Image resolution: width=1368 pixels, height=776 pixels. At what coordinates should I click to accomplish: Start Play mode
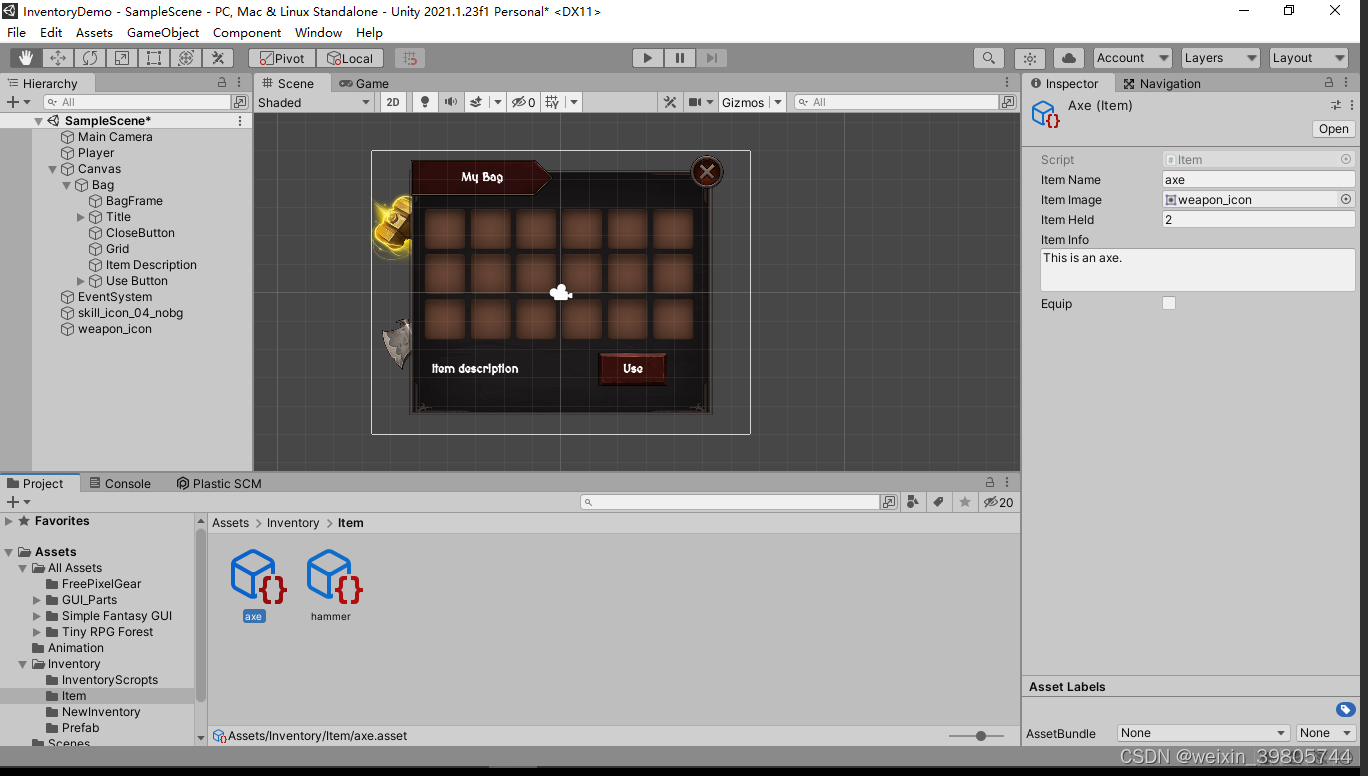click(648, 58)
